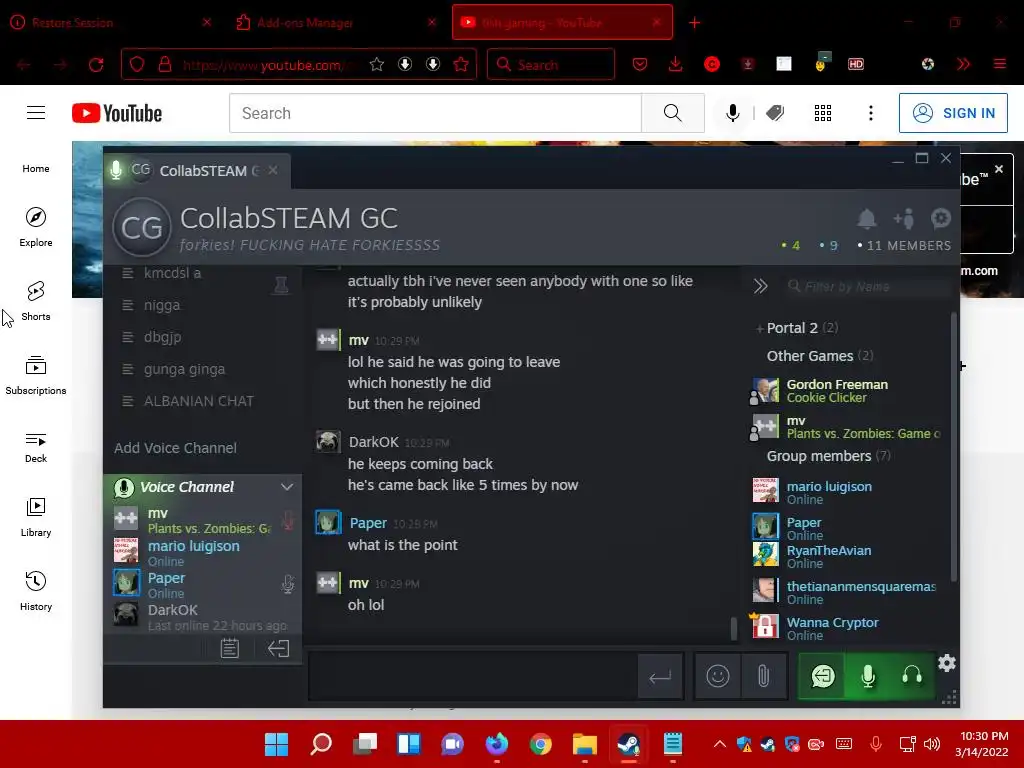Invite friends to CollabSTEAM GC
Image resolution: width=1024 pixels, height=768 pixels.
[904, 219]
